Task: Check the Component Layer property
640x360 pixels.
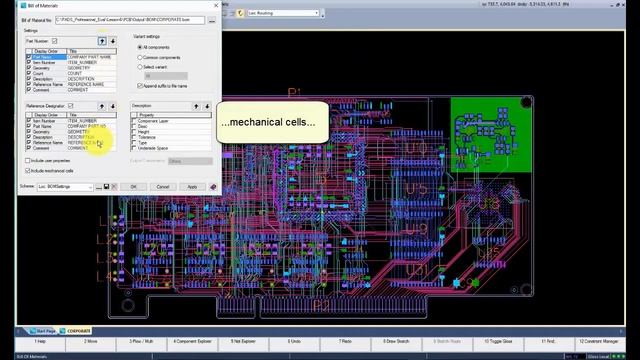Action: (134, 121)
